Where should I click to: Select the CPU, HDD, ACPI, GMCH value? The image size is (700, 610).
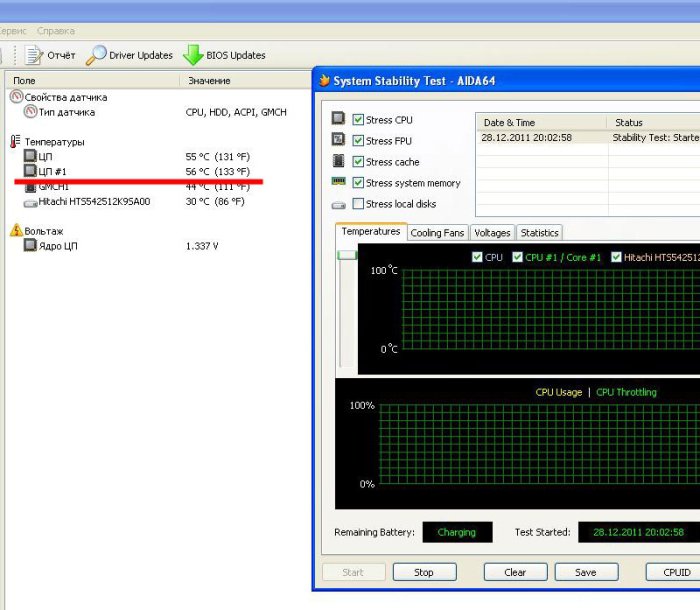tap(236, 112)
